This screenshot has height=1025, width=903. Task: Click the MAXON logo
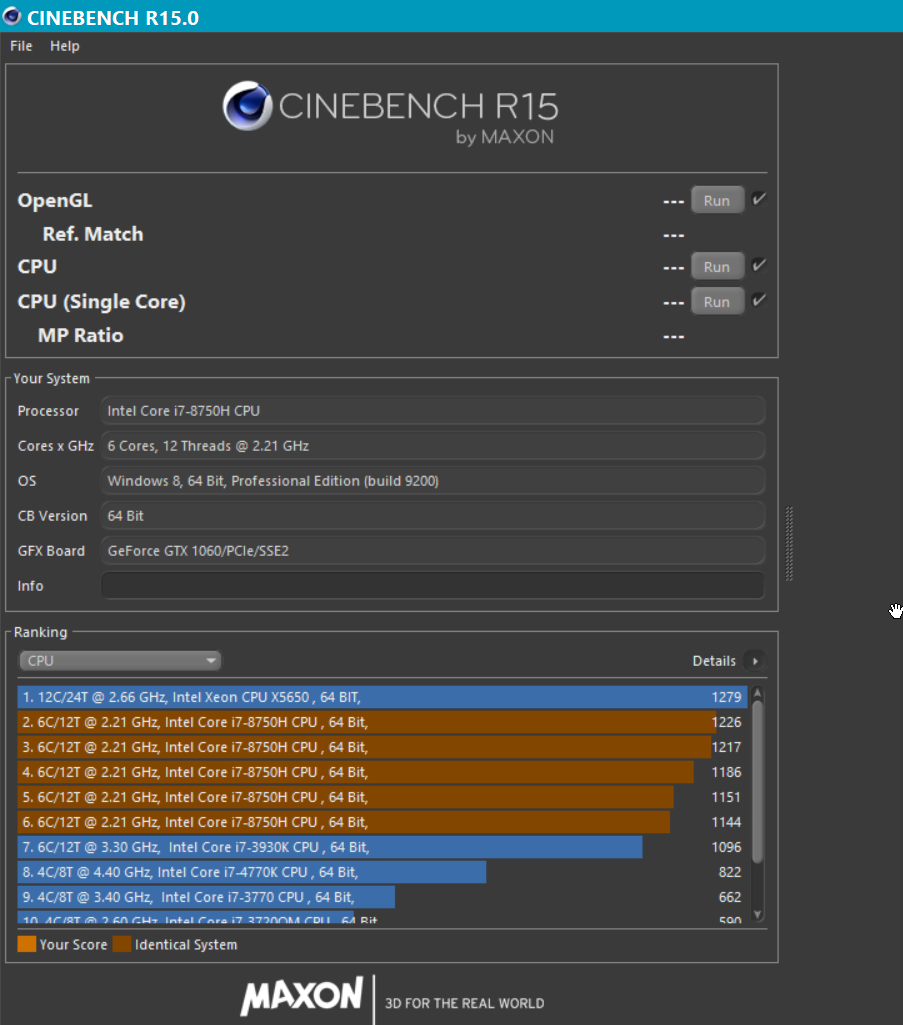coord(301,996)
